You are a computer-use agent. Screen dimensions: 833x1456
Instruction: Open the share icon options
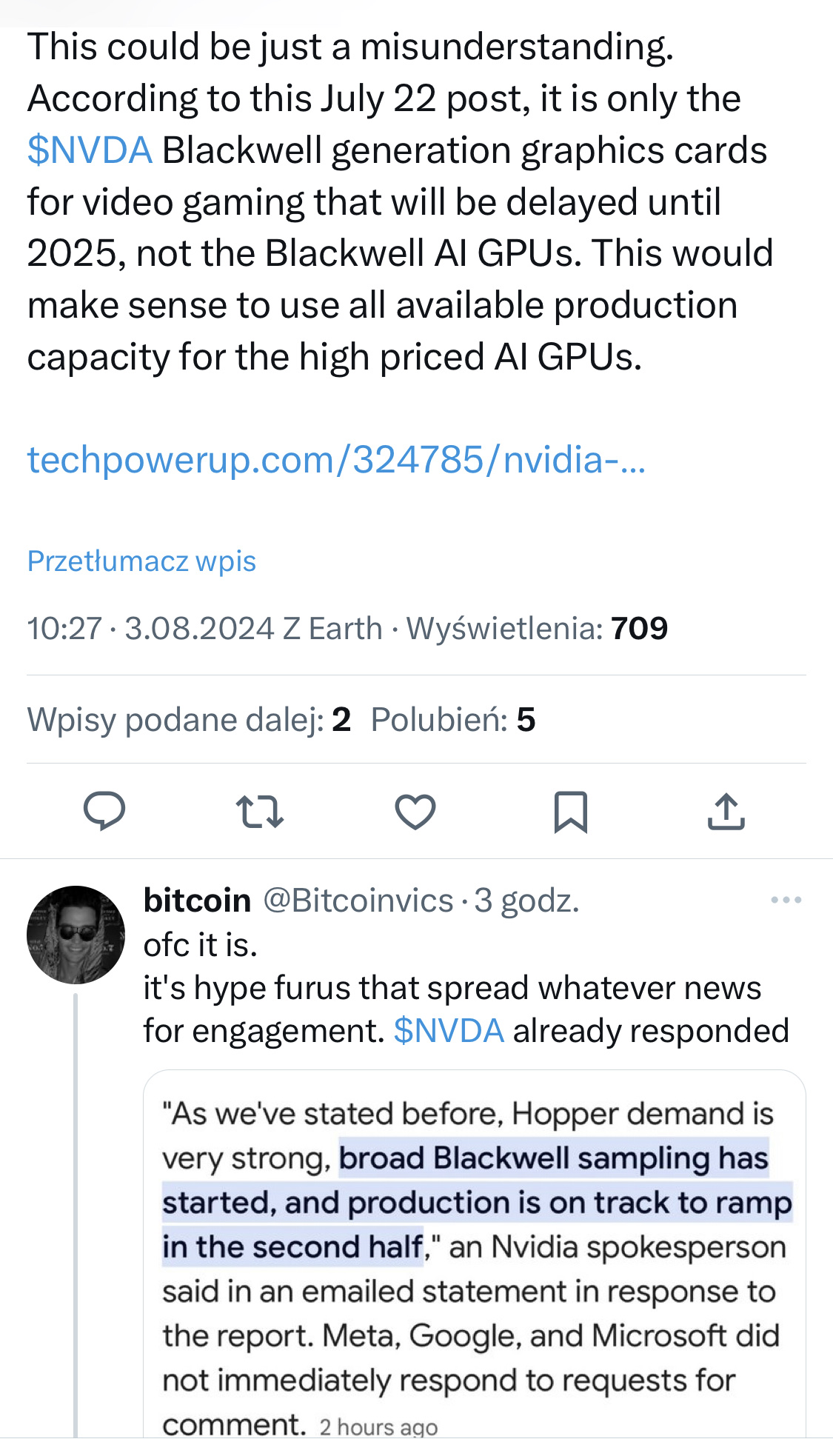(x=726, y=811)
